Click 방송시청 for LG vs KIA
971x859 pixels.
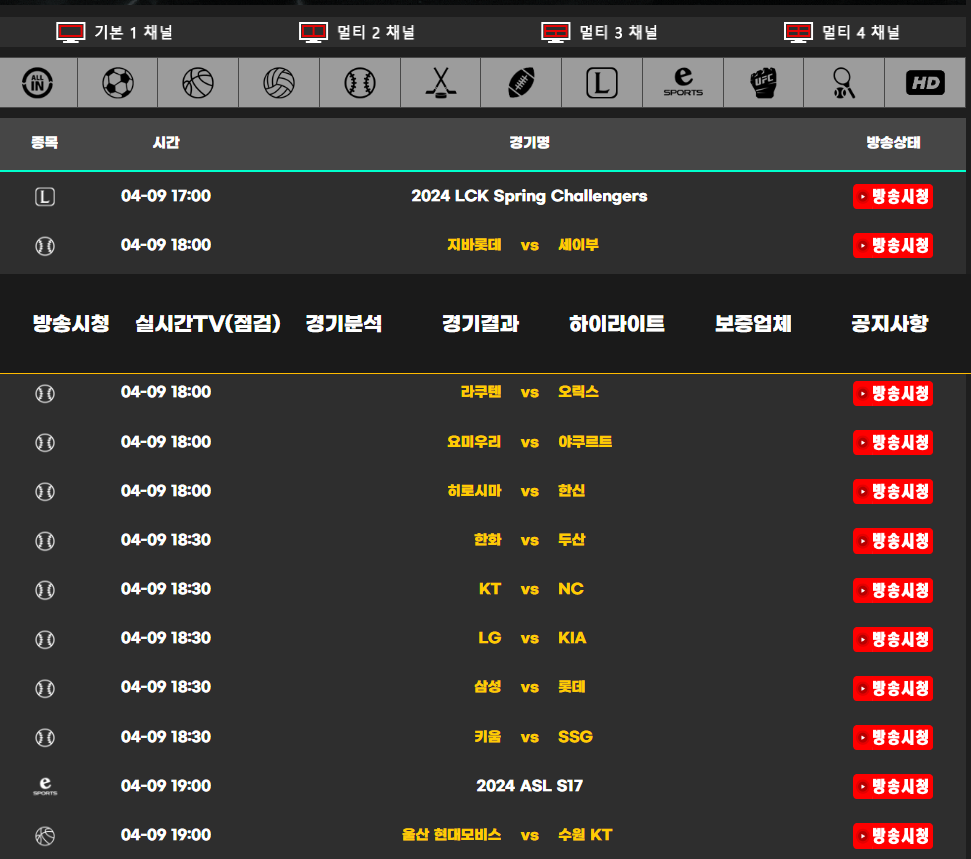893,639
